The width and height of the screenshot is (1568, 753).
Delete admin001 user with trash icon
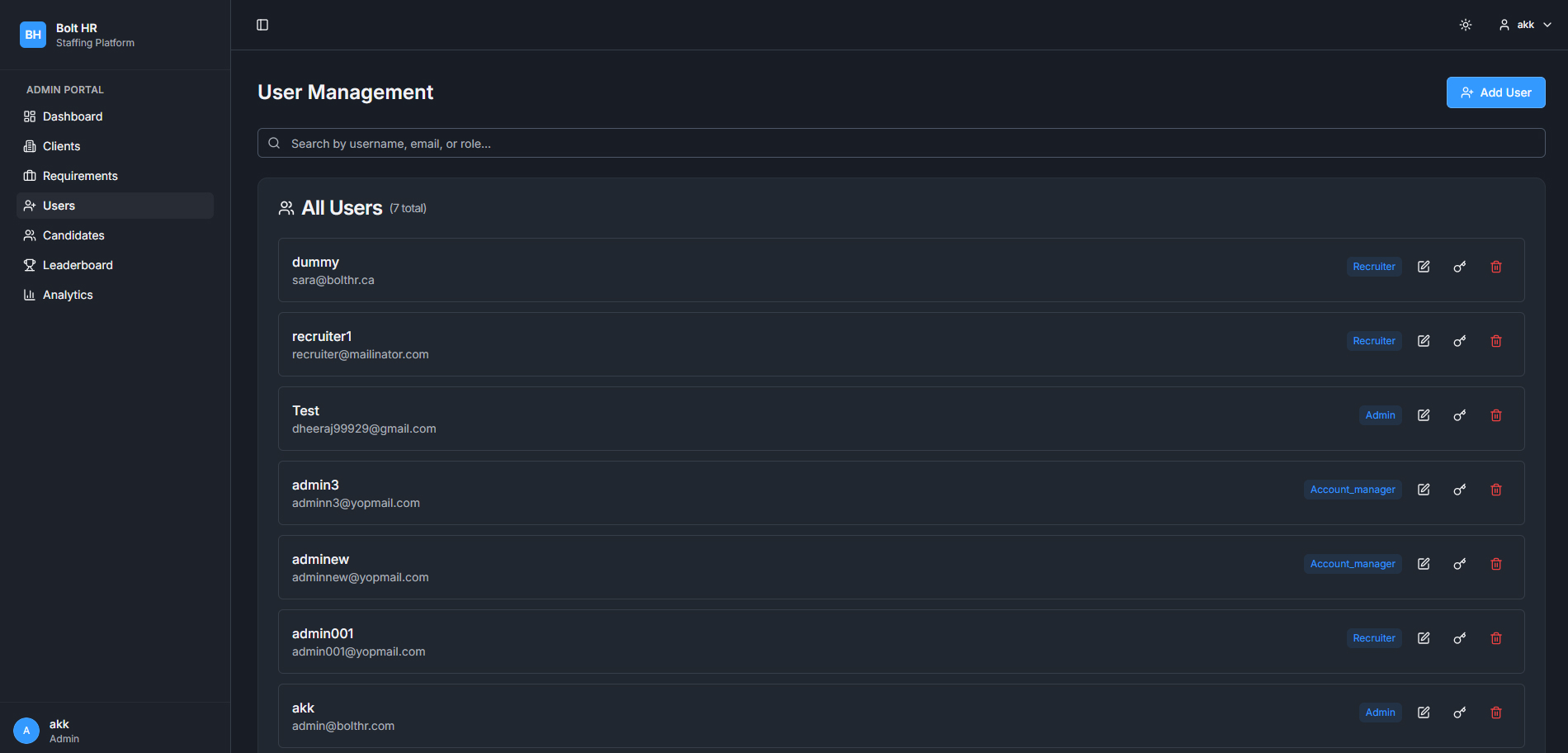click(1496, 638)
